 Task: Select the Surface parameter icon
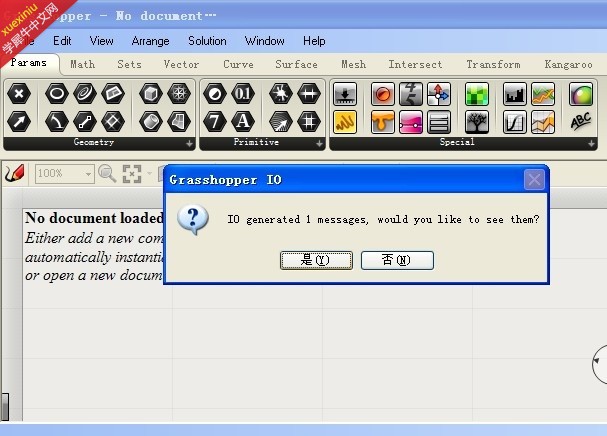point(179,122)
